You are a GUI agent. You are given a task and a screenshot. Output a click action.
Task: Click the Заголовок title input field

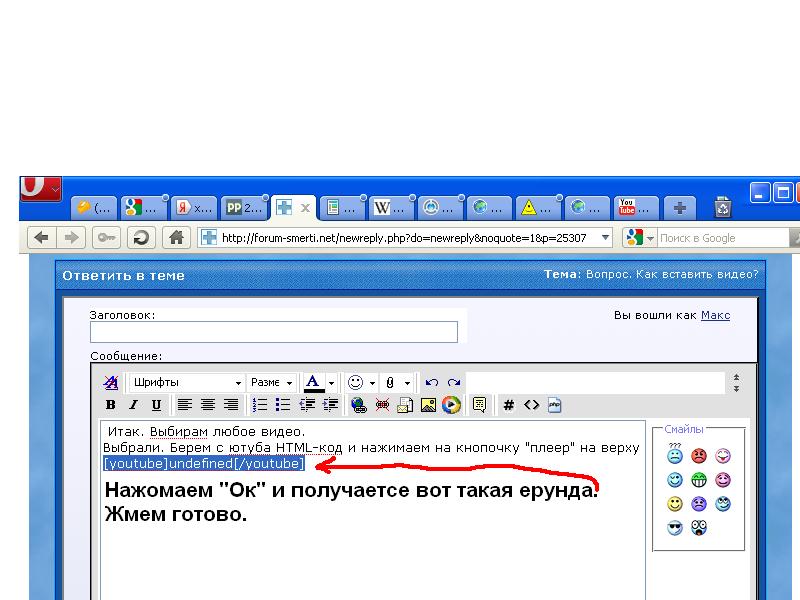273,332
